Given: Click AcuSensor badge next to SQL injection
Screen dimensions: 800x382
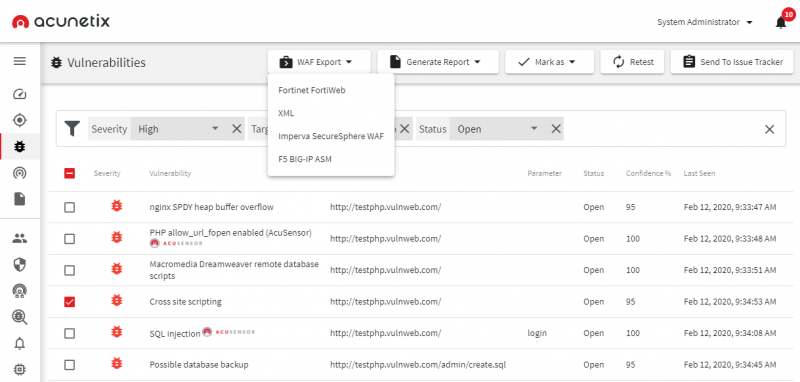Looking at the screenshot, I should click(x=229, y=332).
